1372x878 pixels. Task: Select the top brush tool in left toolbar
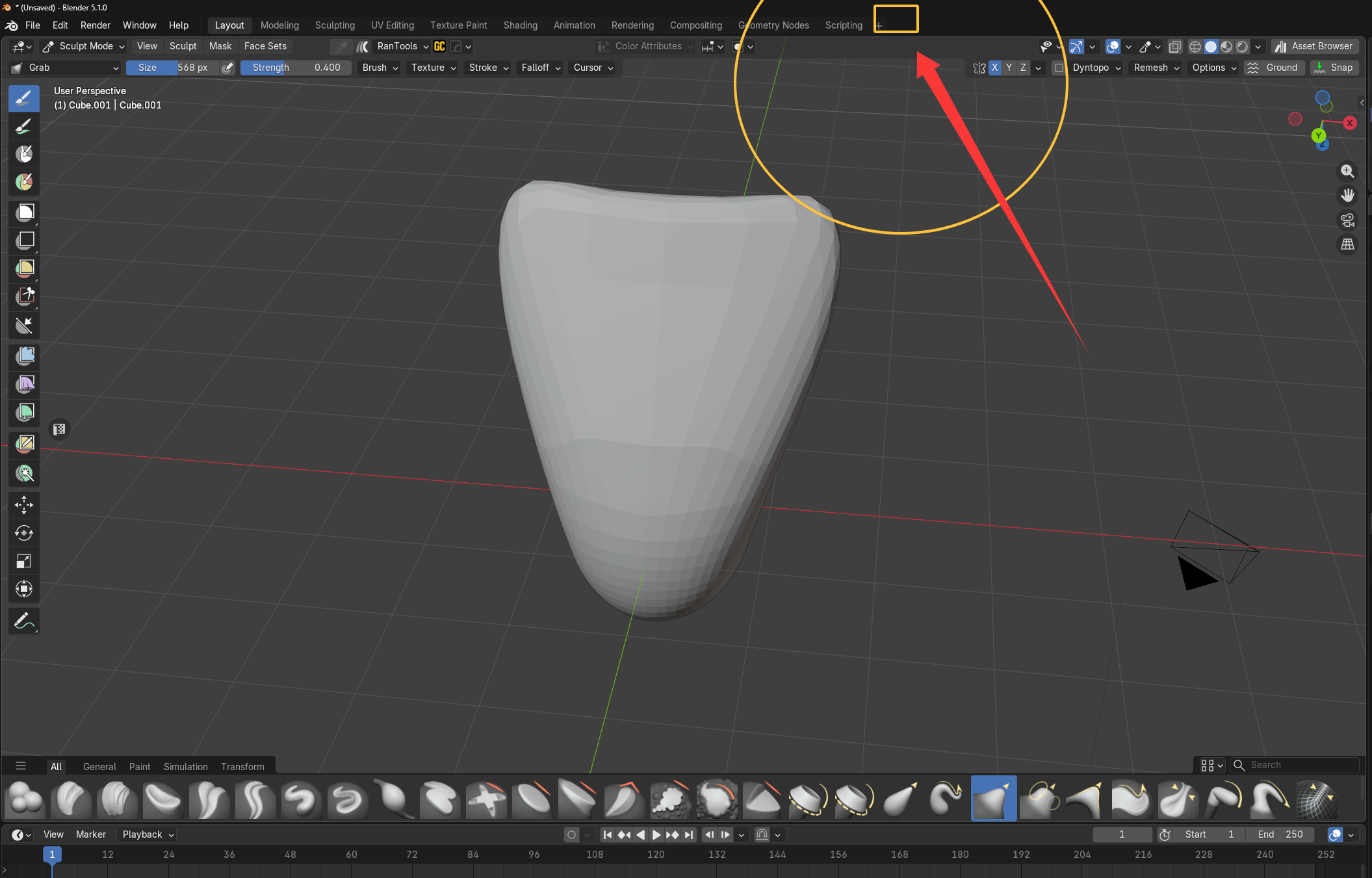(x=24, y=98)
